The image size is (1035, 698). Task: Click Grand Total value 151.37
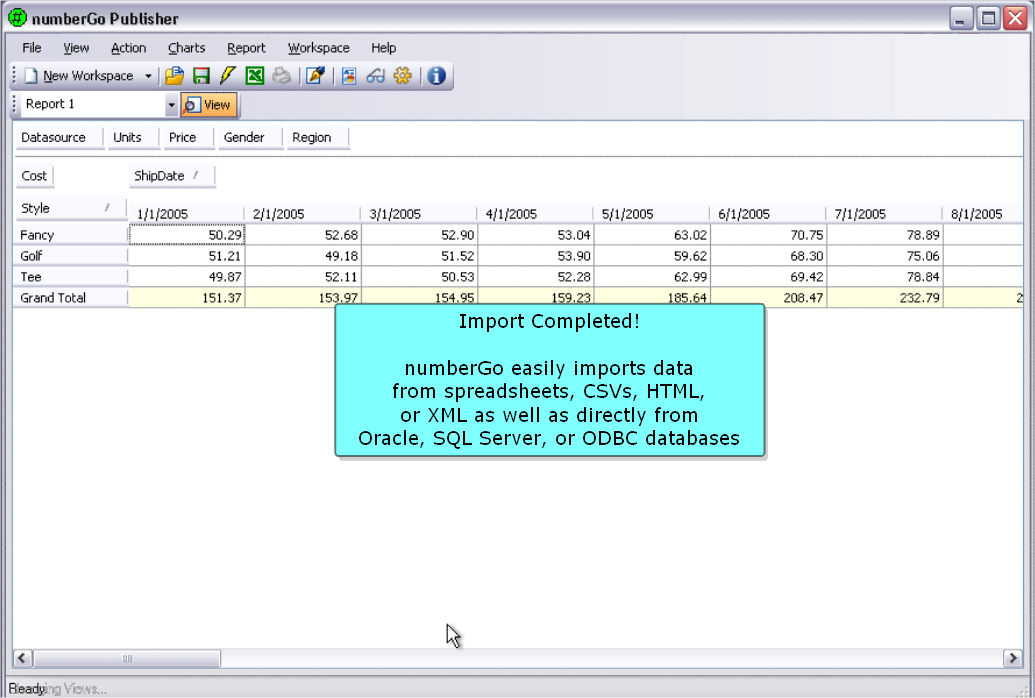click(187, 298)
